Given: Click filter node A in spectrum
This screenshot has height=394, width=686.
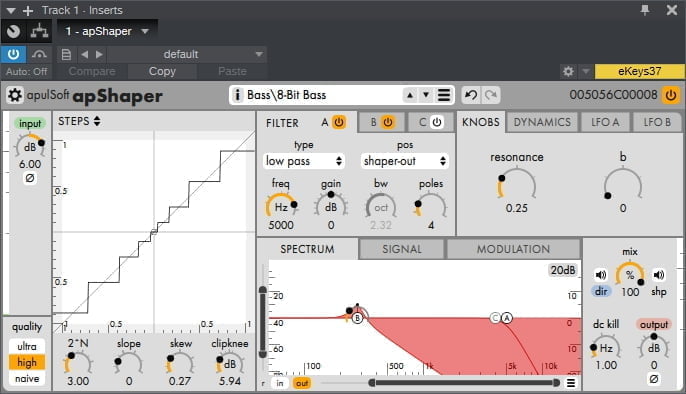Looking at the screenshot, I should [x=507, y=318].
